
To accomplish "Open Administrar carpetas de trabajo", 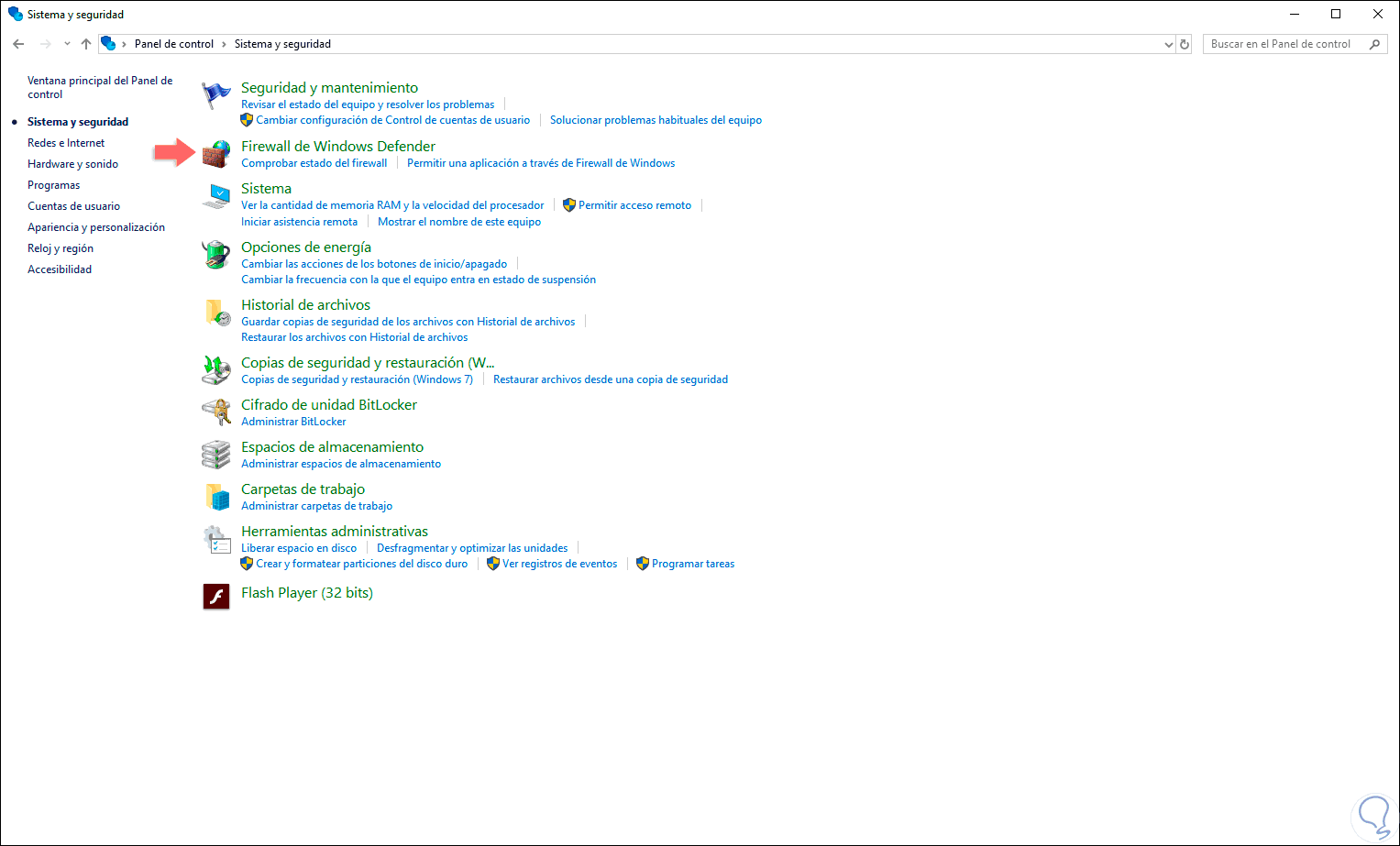I will coord(316,506).
